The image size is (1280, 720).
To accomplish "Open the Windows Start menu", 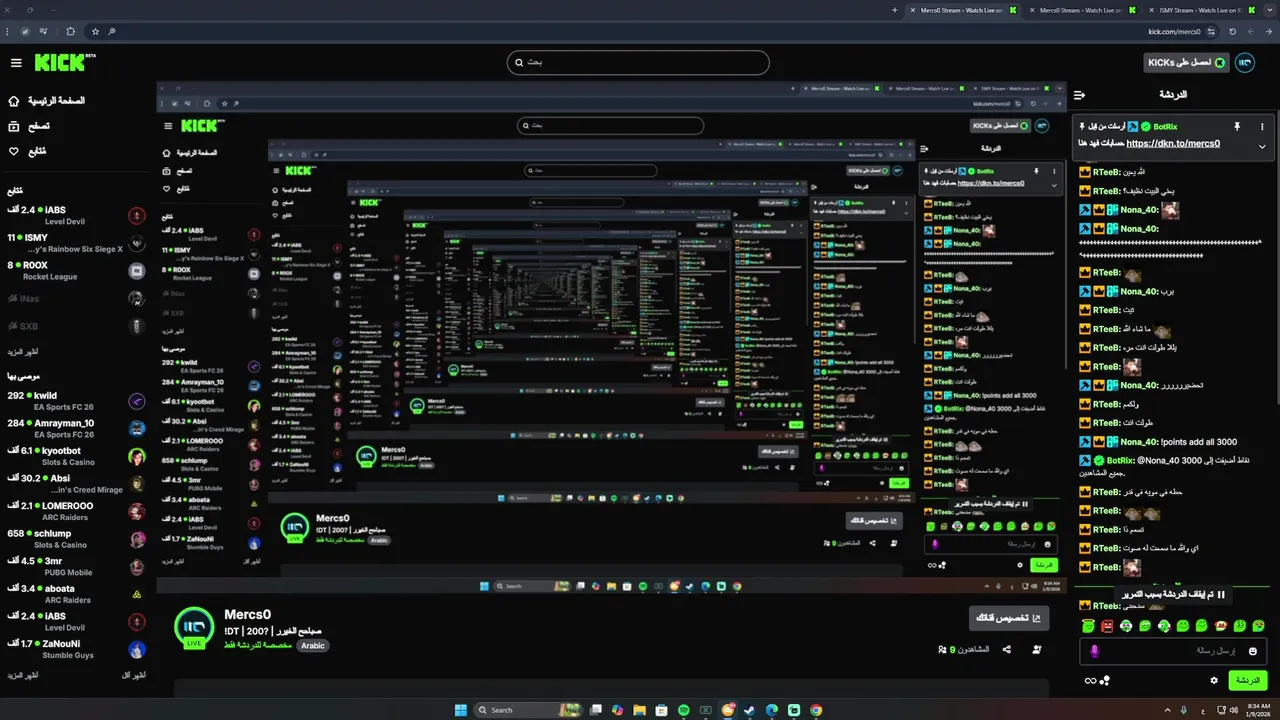I will [x=461, y=710].
